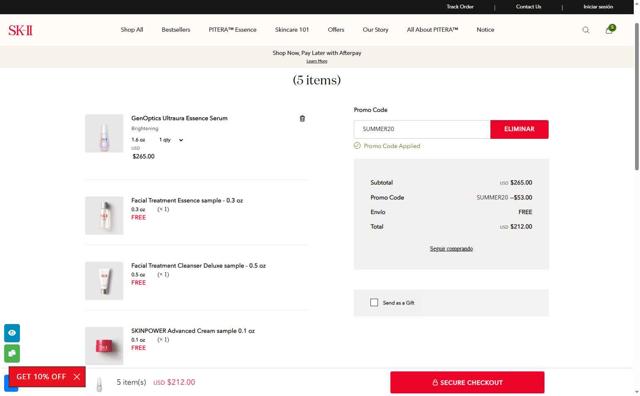Click the ELIMINAR promo code button
Screen dimensions: 640x396
[x=519, y=129]
